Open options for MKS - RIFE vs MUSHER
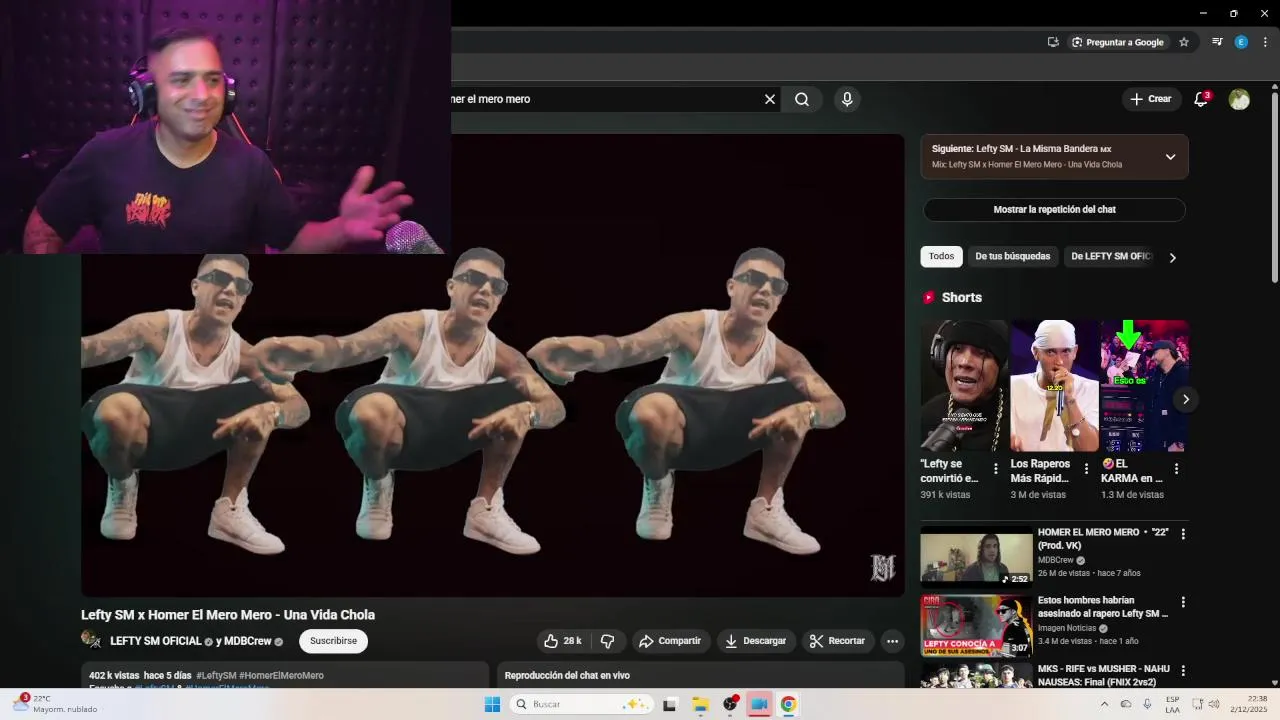Screen dimensions: 1280x720 [x=1183, y=670]
